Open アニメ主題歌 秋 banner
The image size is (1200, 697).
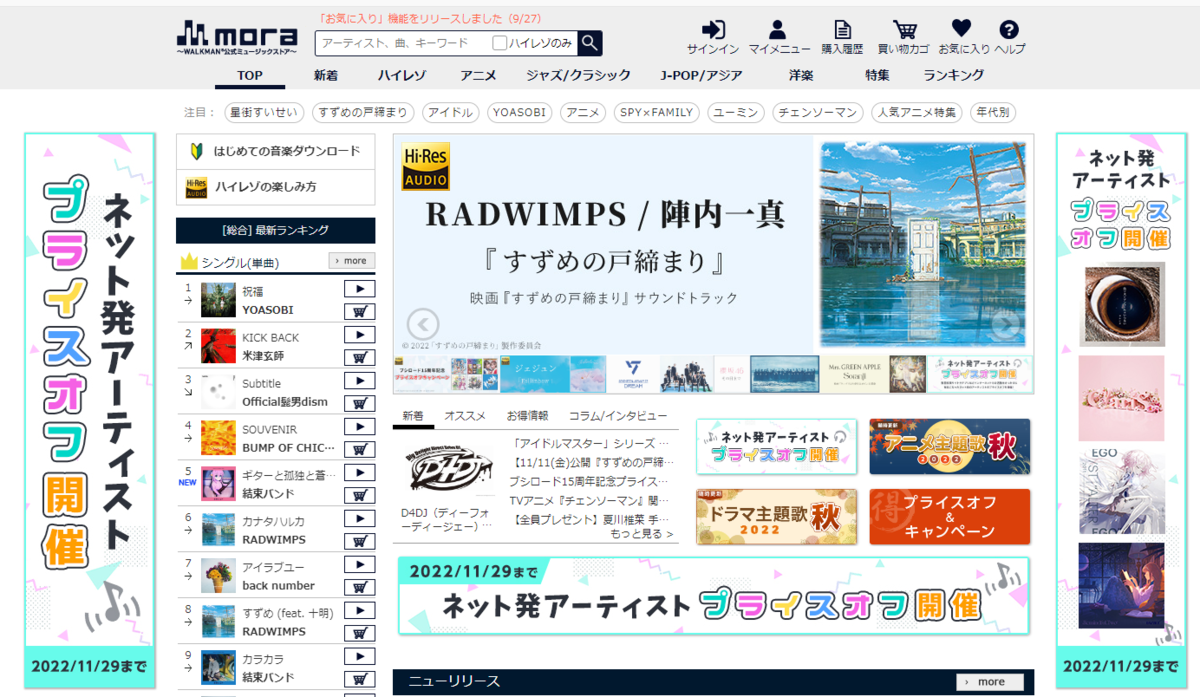tap(949, 446)
